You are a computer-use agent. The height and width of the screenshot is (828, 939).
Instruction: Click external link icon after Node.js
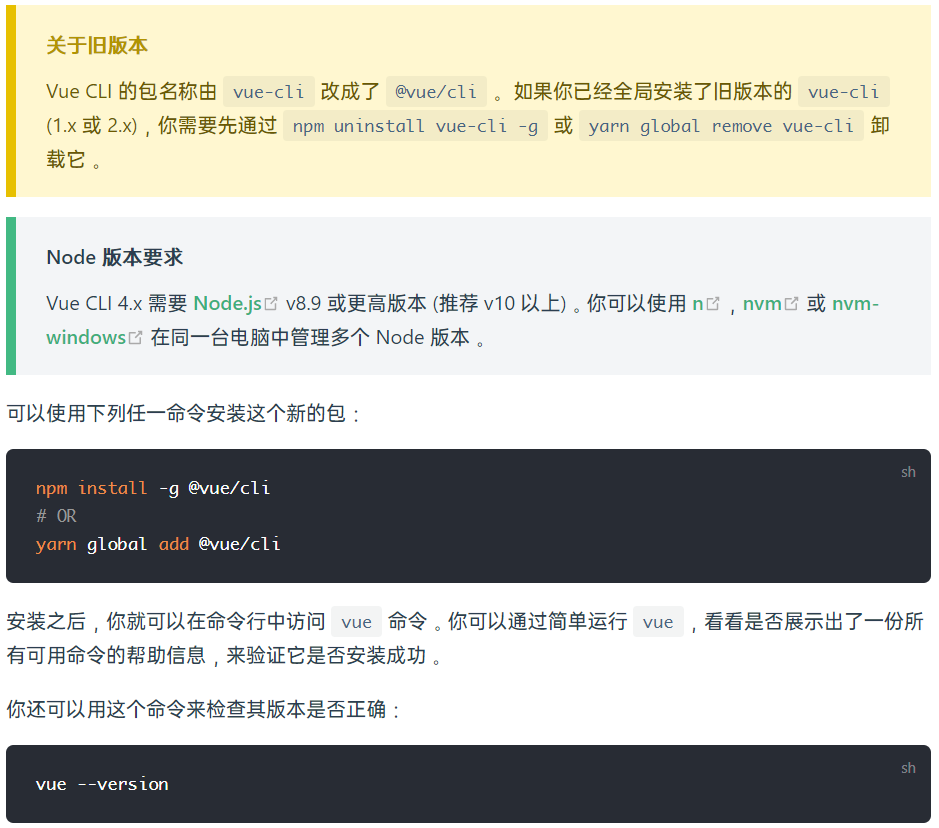[x=271, y=304]
